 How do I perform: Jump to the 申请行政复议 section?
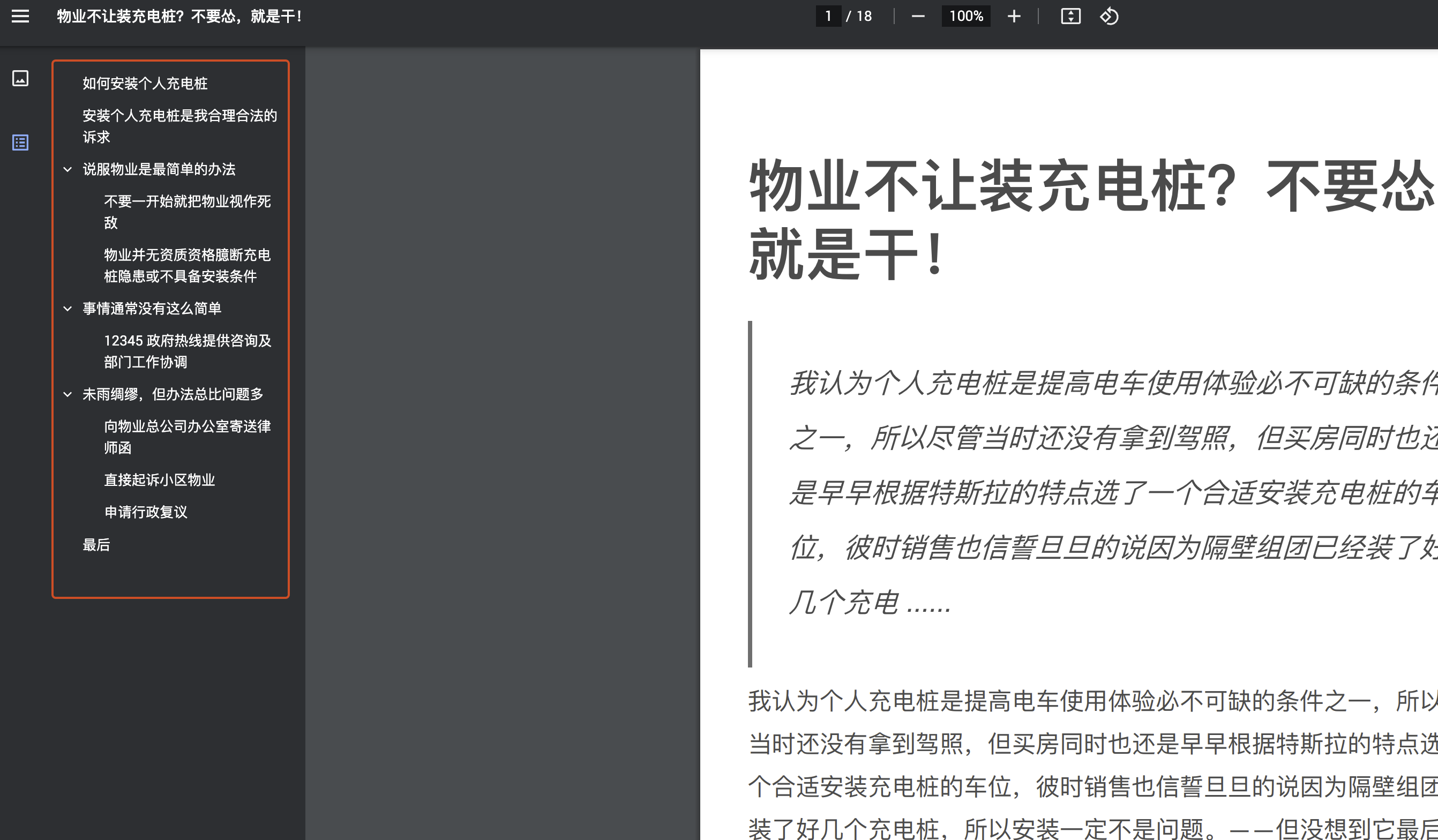click(x=147, y=513)
